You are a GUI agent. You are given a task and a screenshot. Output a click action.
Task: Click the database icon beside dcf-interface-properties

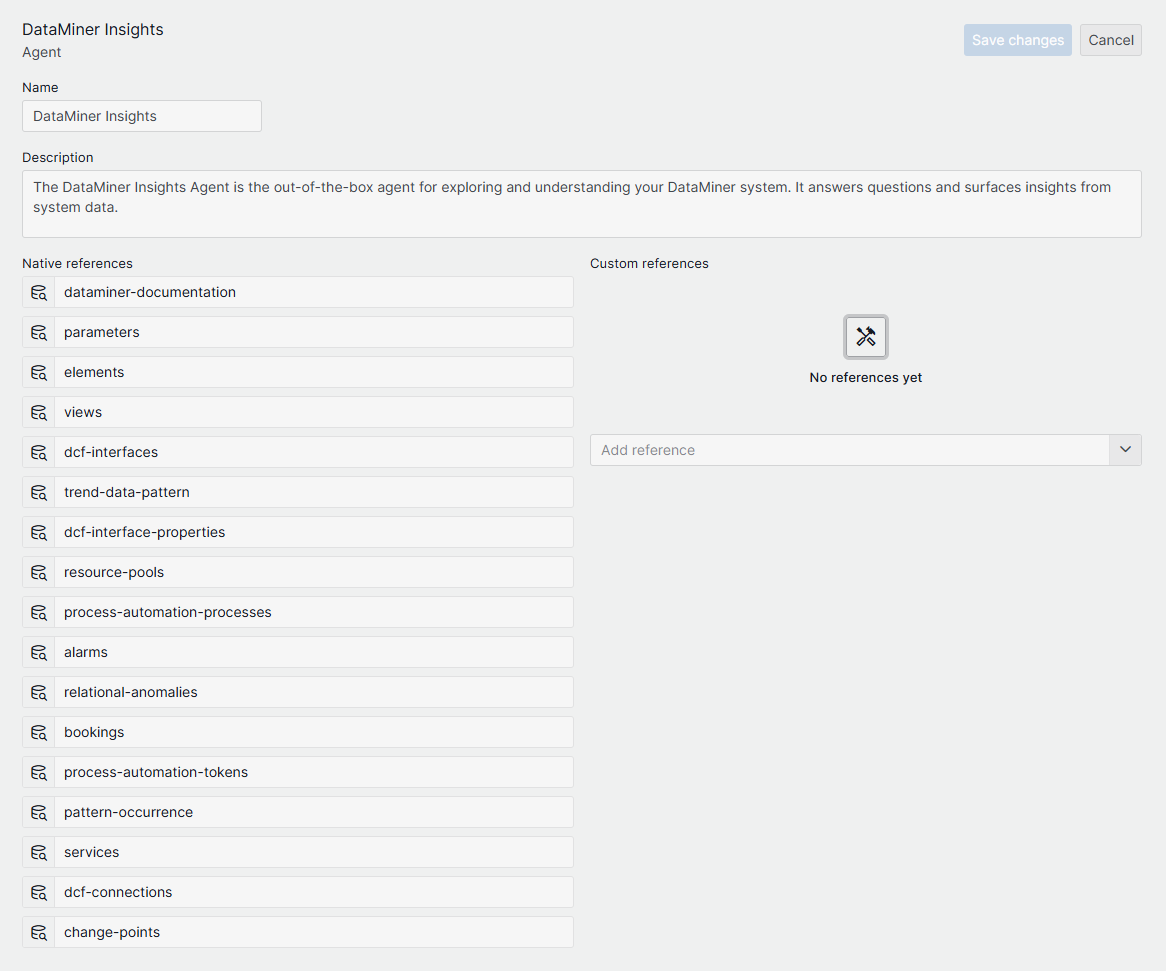pos(39,532)
